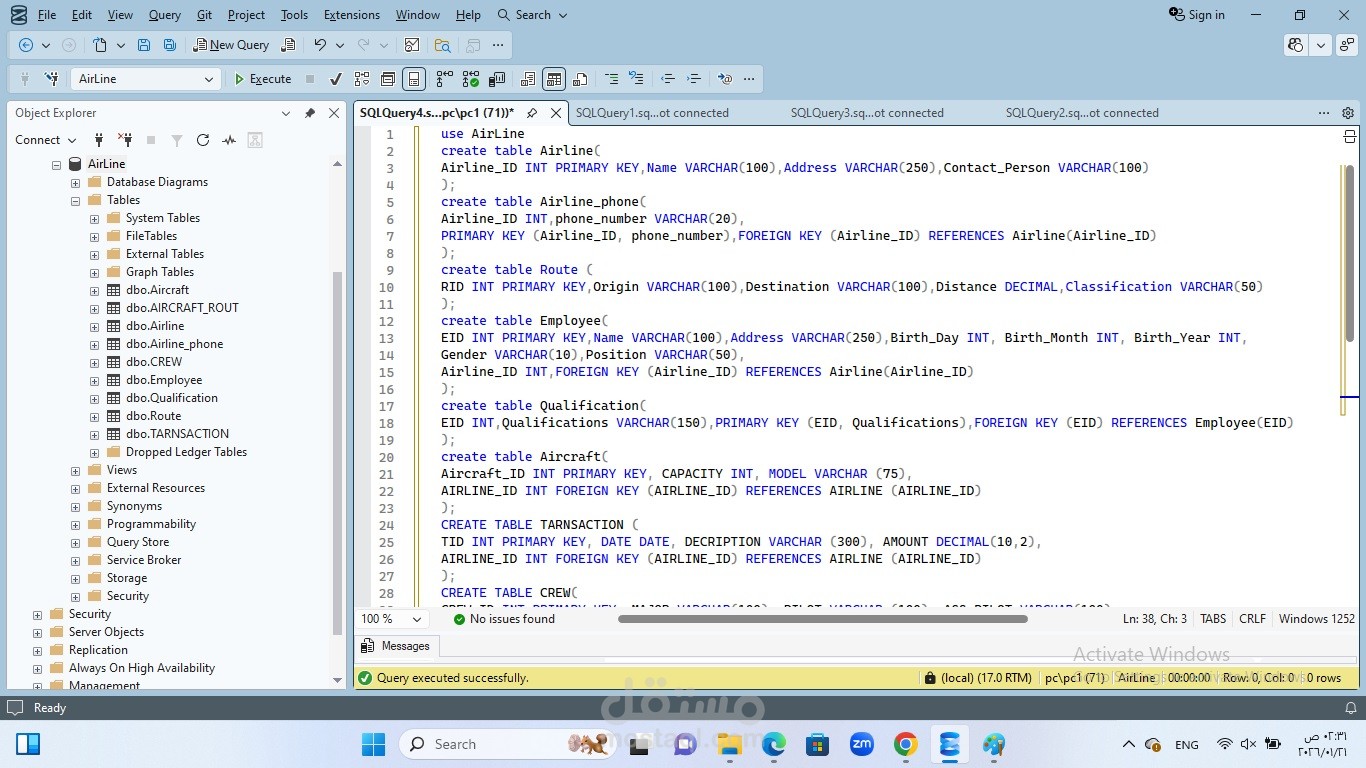This screenshot has width=1366, height=768.
Task: Click the New Query button
Action: coord(231,45)
